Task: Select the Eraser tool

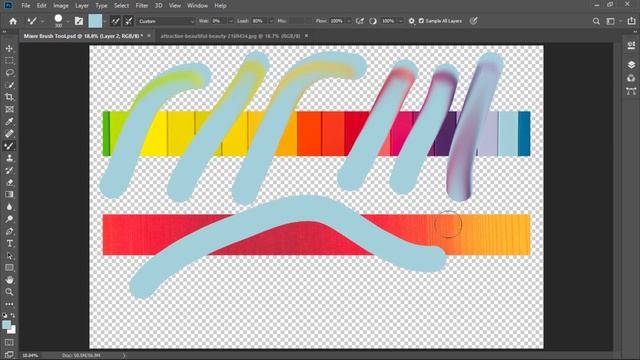Action: coord(9,182)
